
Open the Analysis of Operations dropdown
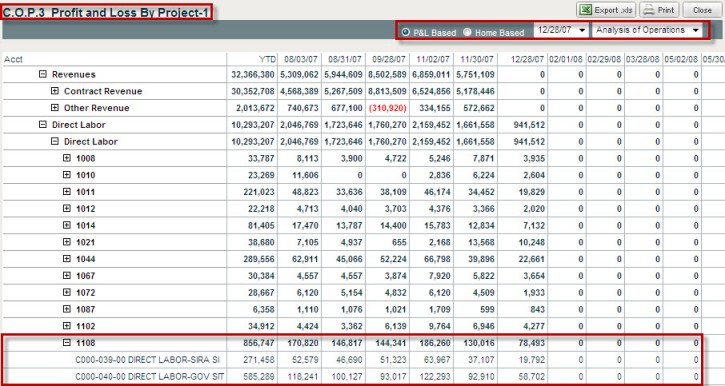pyautogui.click(x=647, y=30)
